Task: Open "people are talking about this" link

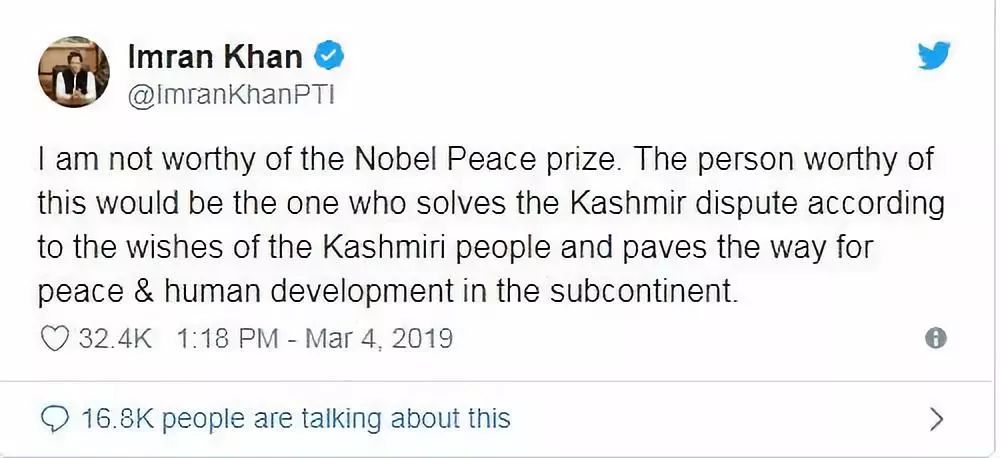Action: pyautogui.click(x=336, y=417)
